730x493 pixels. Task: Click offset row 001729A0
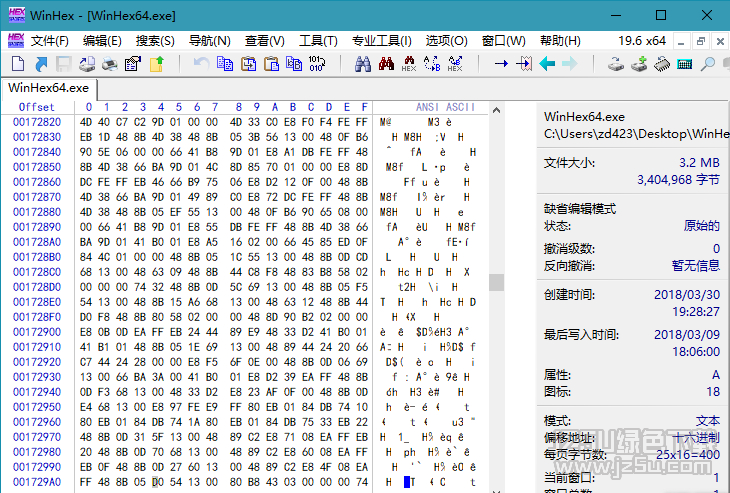(37, 482)
